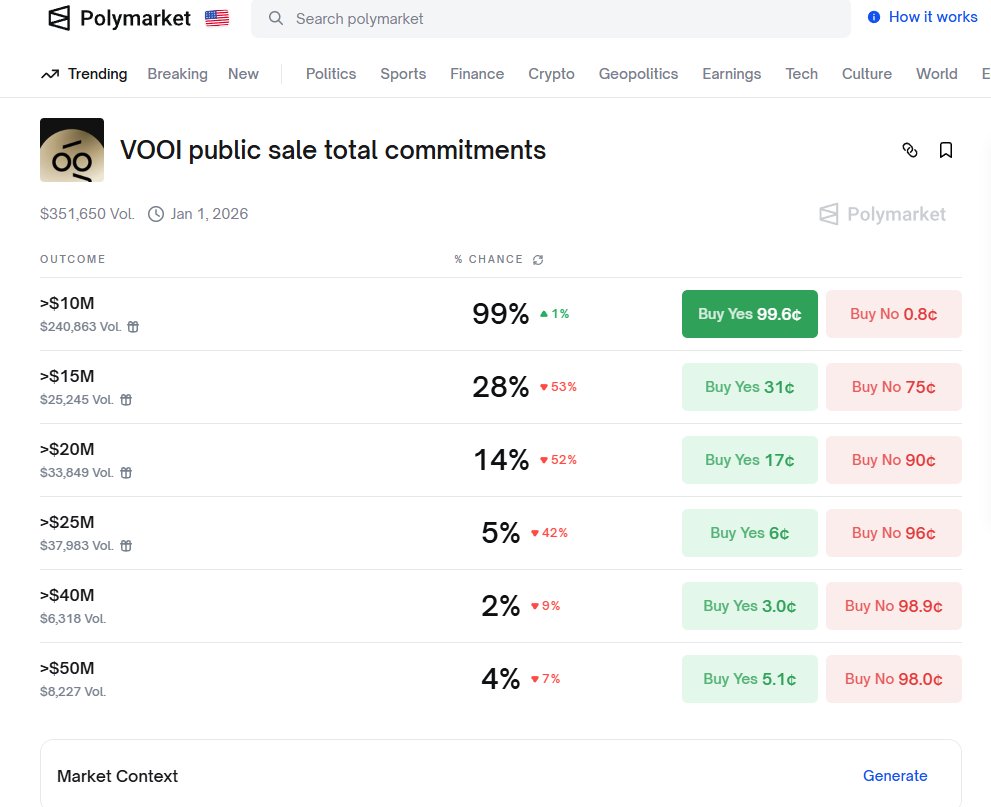Click the search magnifier icon
This screenshot has width=991, height=807.
276,18
